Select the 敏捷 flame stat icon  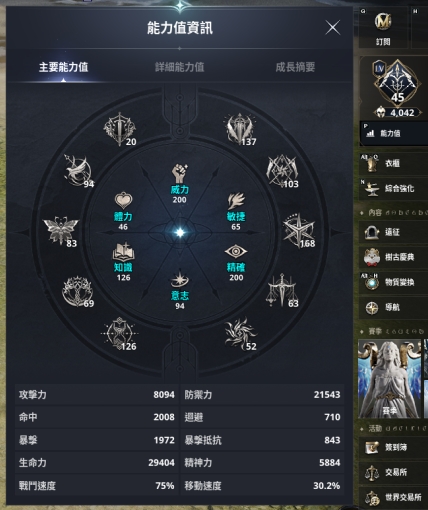236,201
